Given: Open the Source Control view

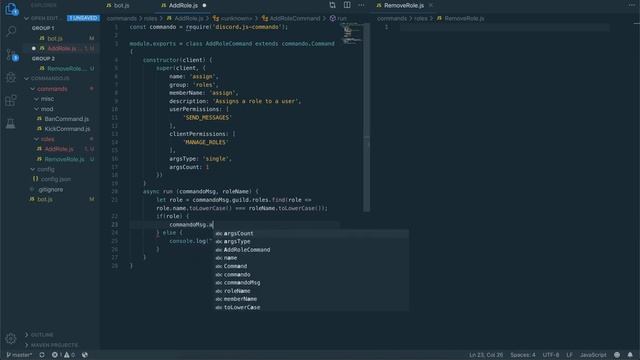Looking at the screenshot, I should point(11,54).
